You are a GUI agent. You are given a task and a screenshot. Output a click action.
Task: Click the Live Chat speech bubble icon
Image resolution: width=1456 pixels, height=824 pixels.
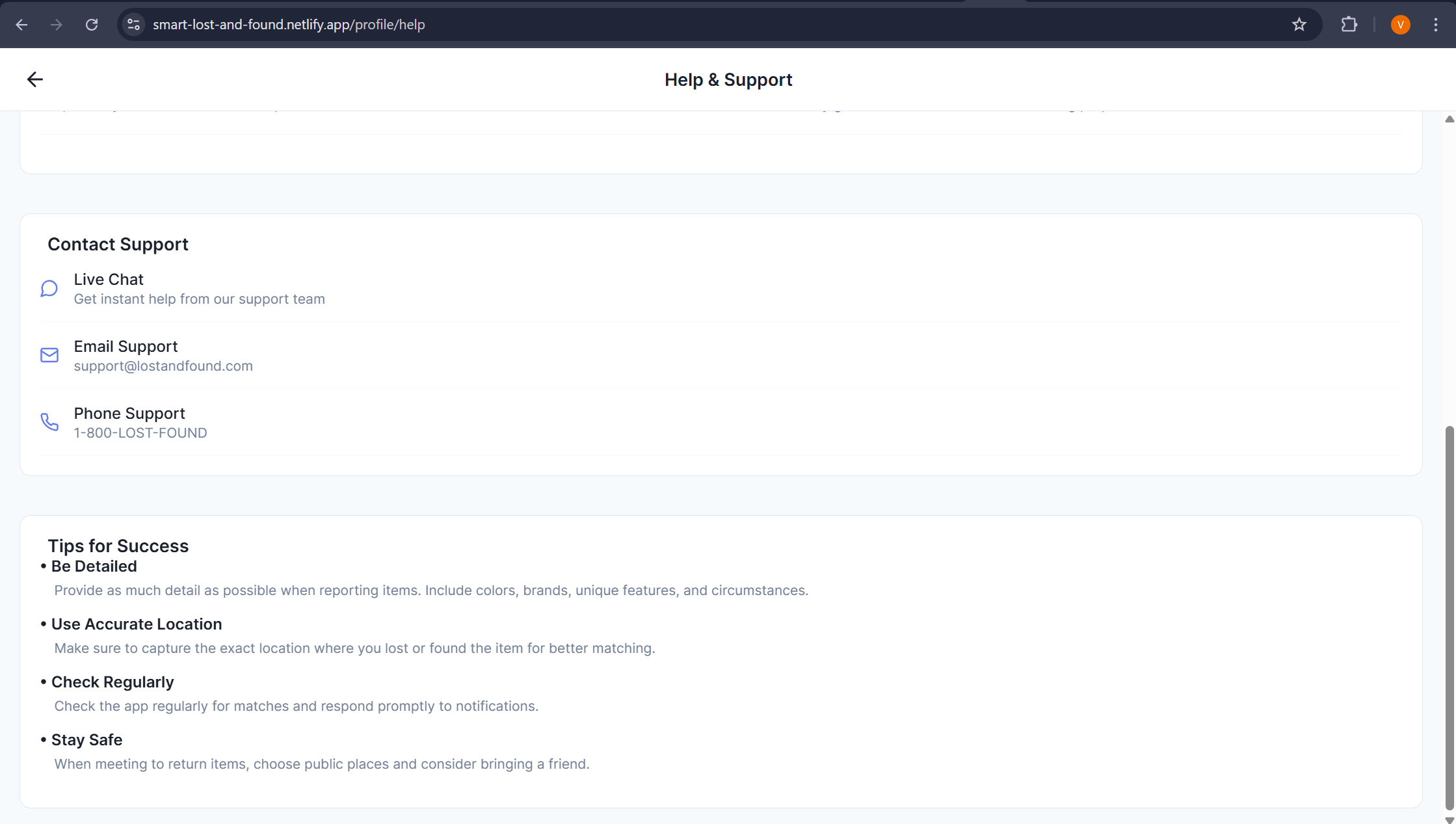coord(49,289)
